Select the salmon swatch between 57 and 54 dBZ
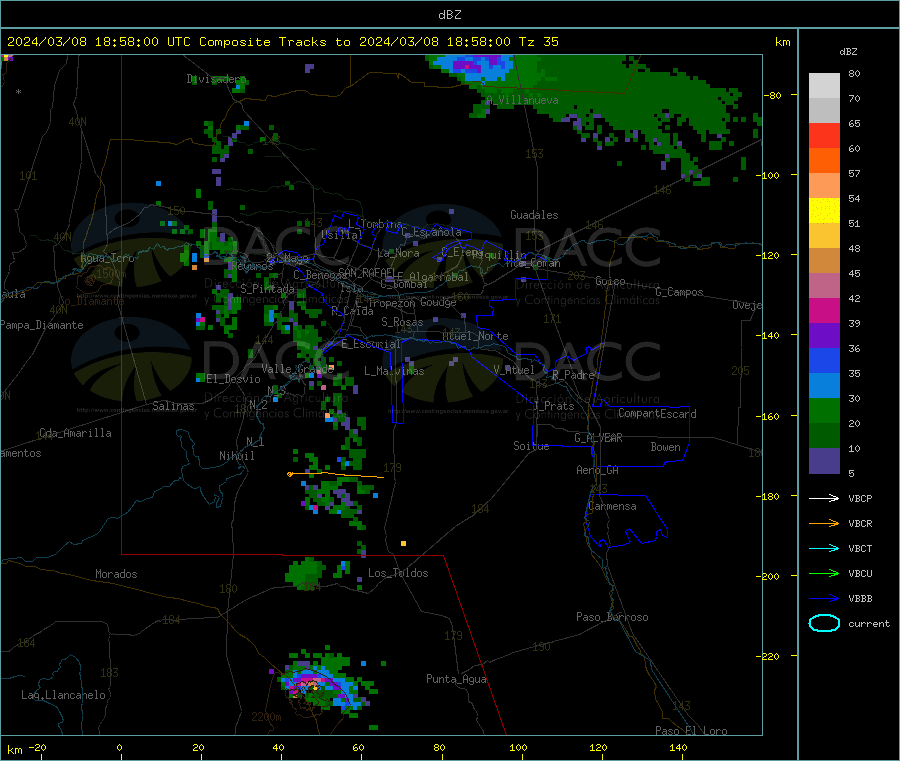900x761 pixels. pyautogui.click(x=824, y=185)
